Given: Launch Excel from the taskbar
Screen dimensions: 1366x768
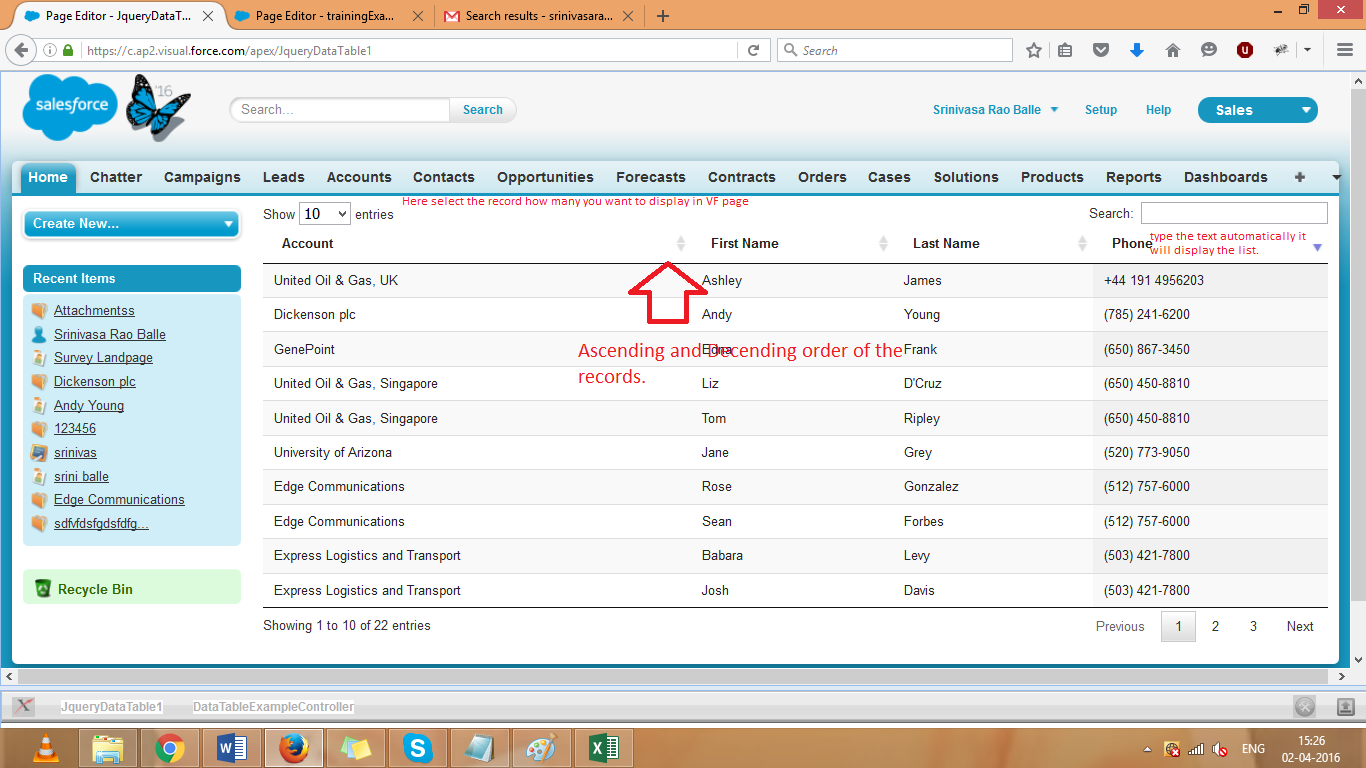Looking at the screenshot, I should (x=604, y=747).
